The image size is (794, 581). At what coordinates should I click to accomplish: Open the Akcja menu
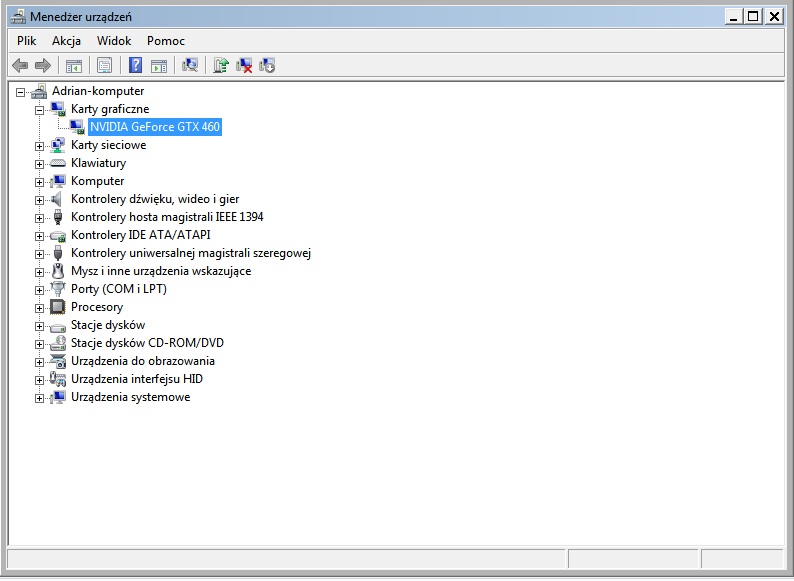[66, 41]
